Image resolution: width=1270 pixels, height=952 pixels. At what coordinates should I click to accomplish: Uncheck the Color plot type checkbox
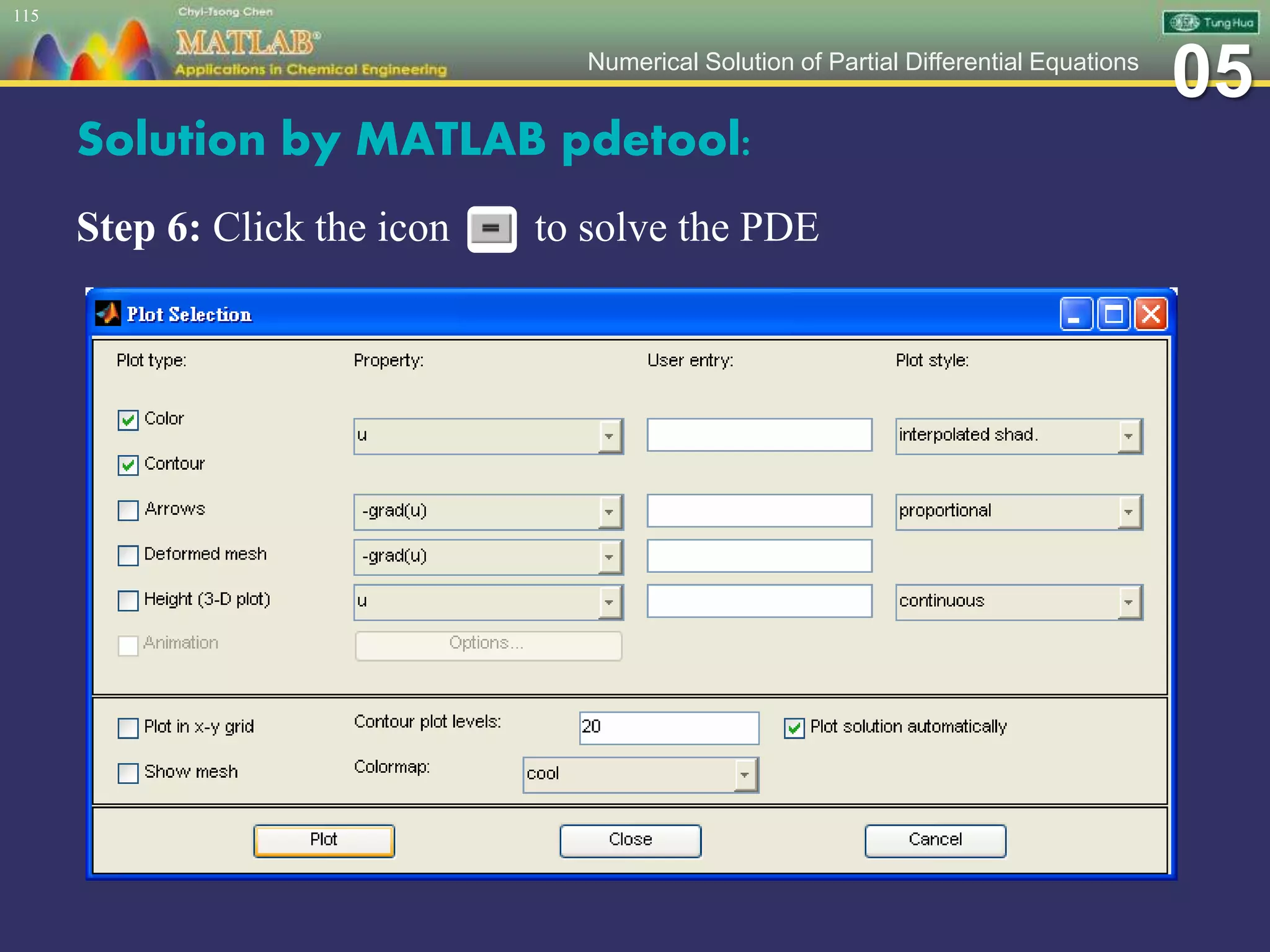[128, 420]
